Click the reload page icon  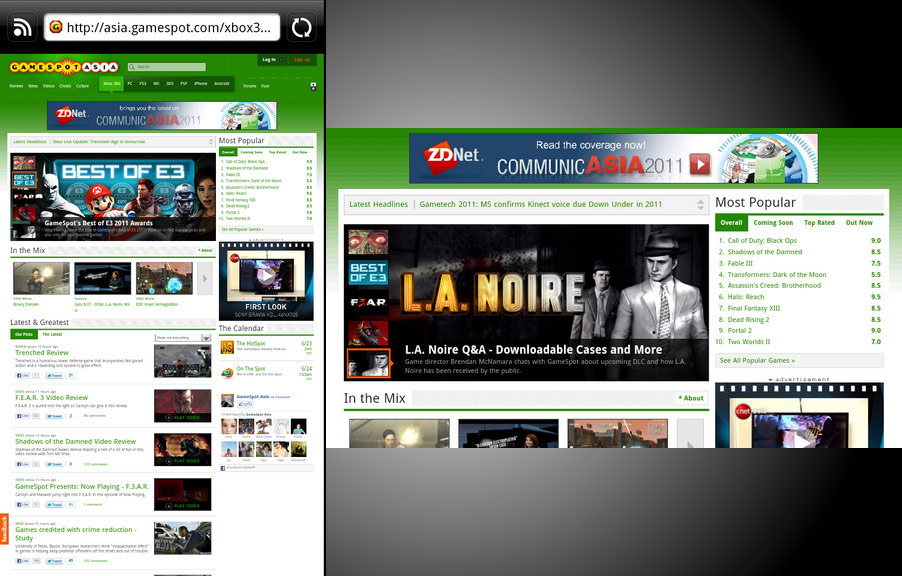pyautogui.click(x=301, y=27)
